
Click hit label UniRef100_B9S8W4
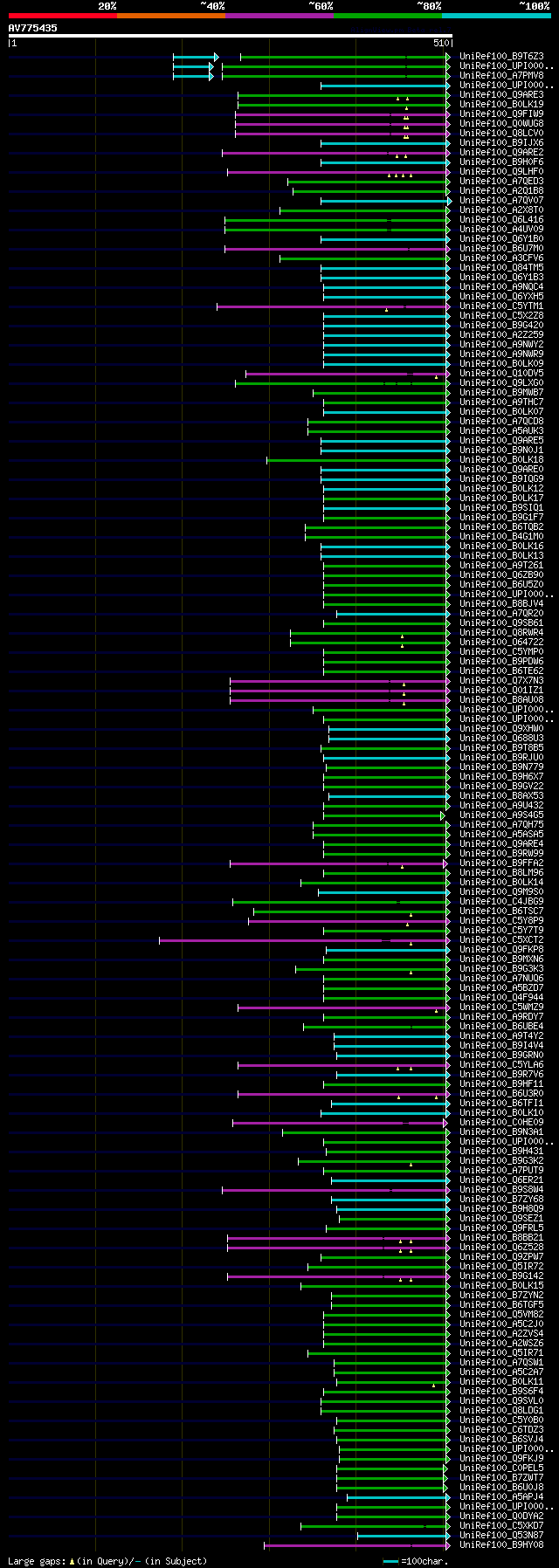(501, 1190)
